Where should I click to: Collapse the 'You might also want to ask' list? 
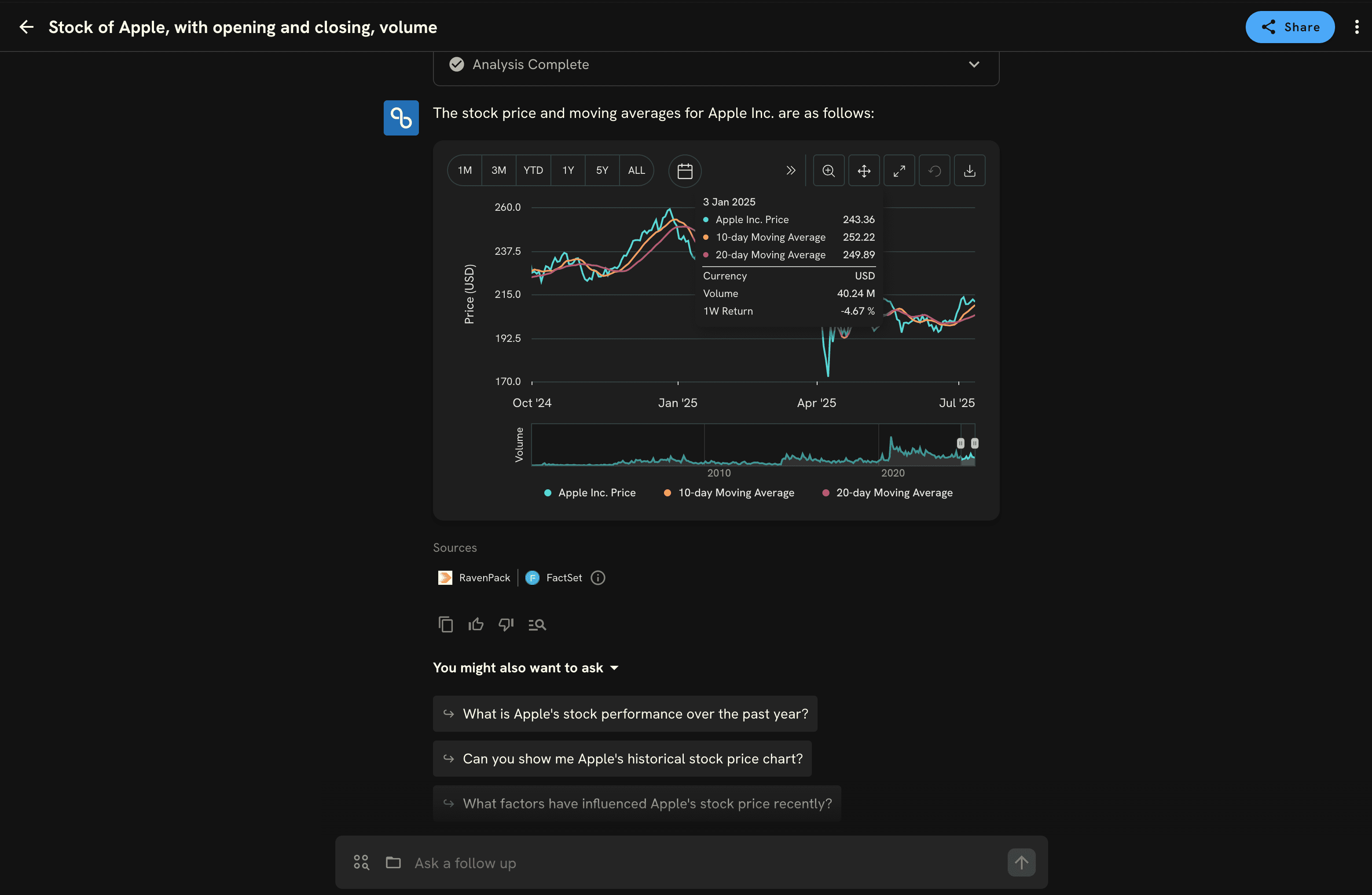[x=615, y=668]
